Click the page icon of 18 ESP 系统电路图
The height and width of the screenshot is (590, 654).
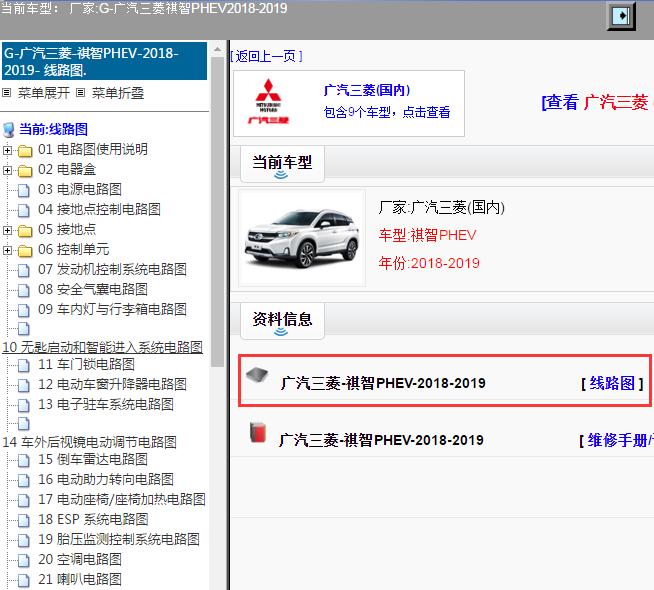point(24,520)
